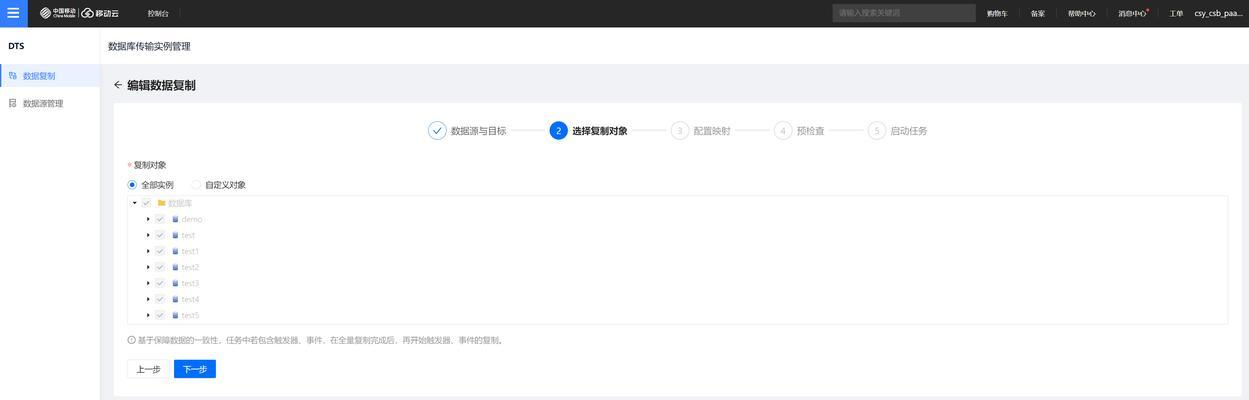The image size is (1249, 400).
Task: Expand the demo tree node
Action: point(148,219)
